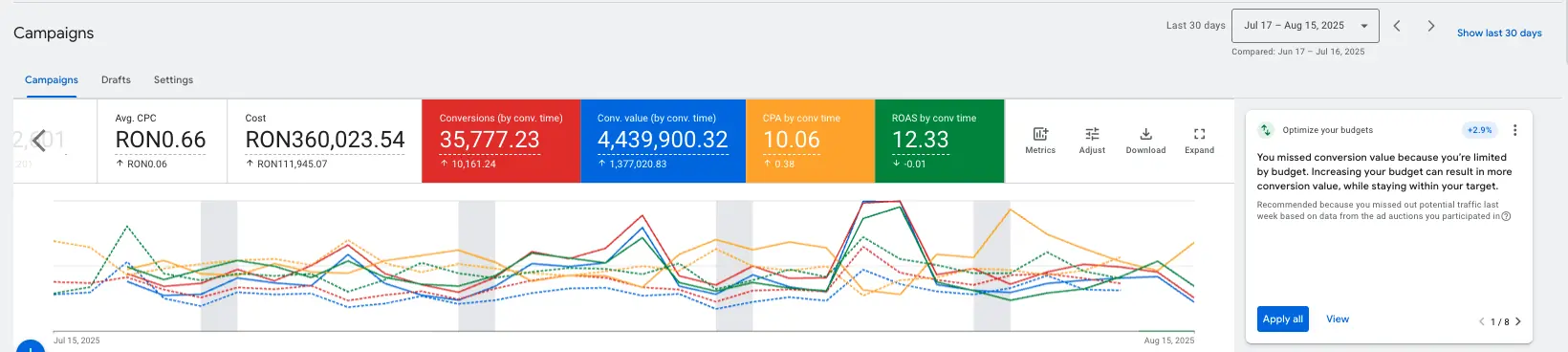The image size is (1568, 352).
Task: Switch to the Settings tab
Action: (173, 79)
